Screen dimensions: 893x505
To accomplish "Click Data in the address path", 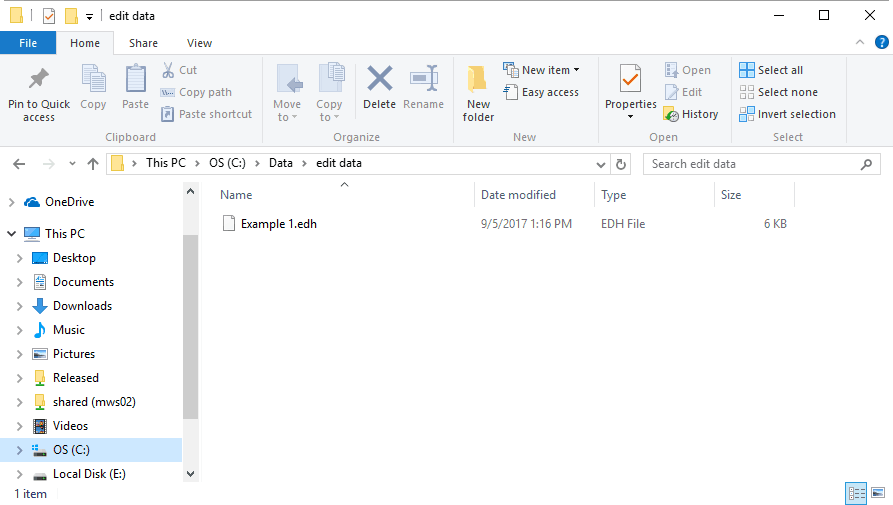I will pyautogui.click(x=281, y=163).
